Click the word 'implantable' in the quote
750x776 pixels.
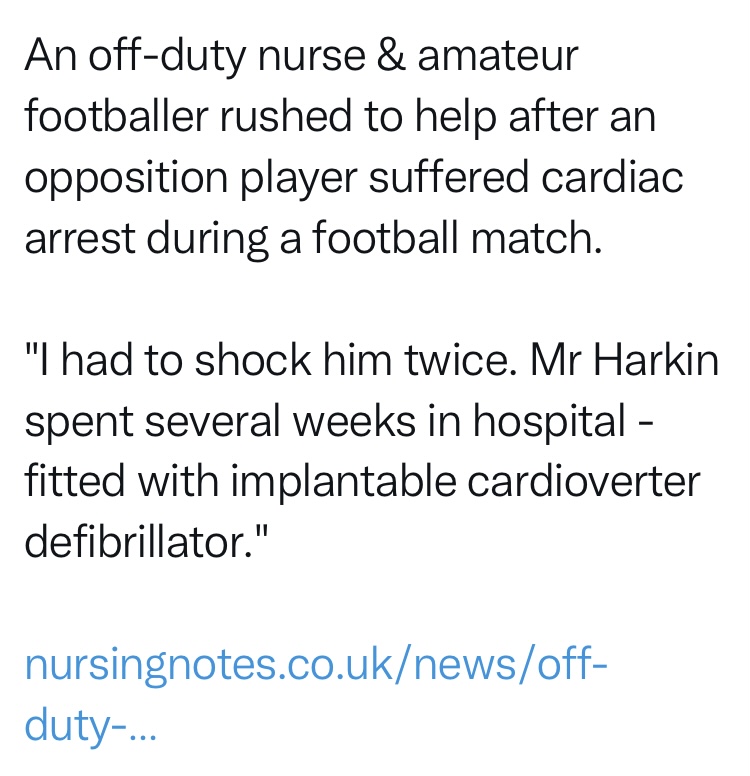pos(343,484)
